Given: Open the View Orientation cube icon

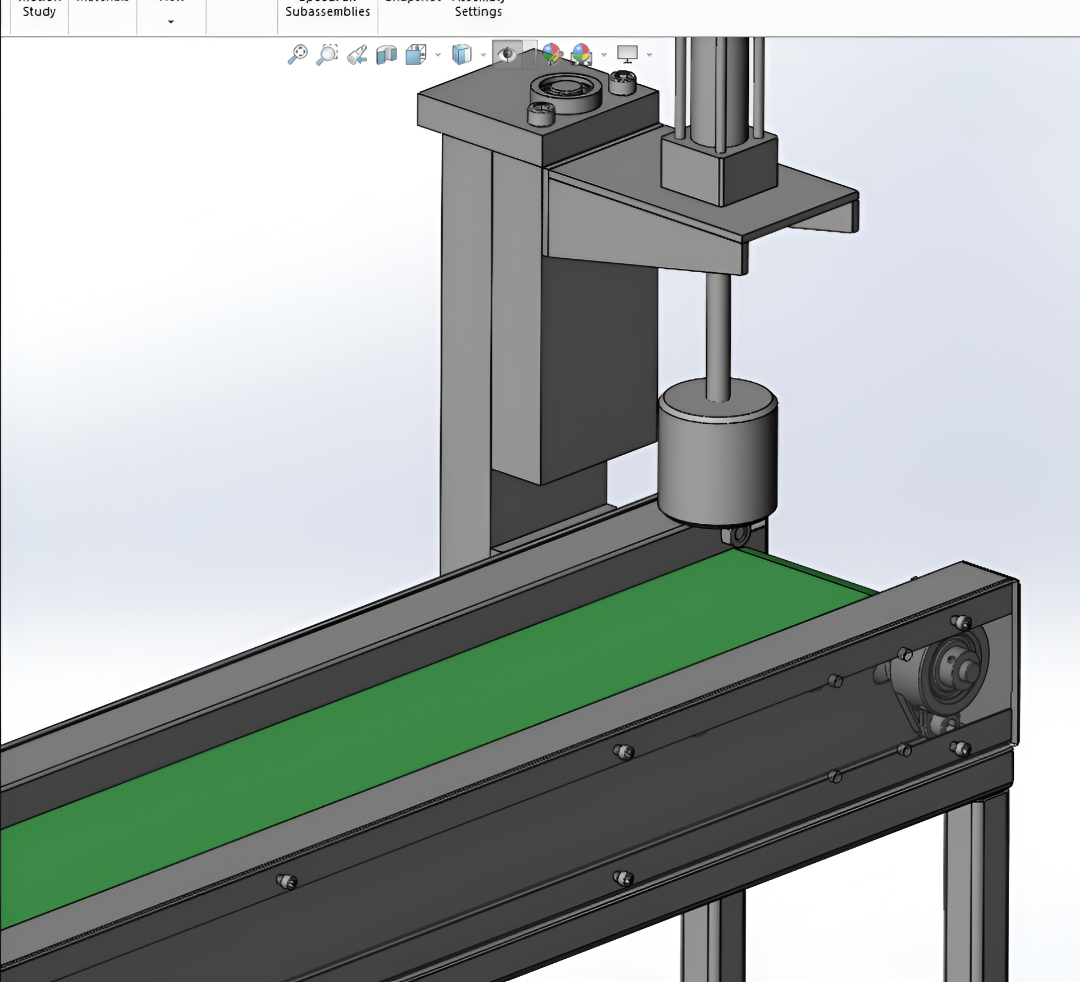Looking at the screenshot, I should tap(416, 54).
